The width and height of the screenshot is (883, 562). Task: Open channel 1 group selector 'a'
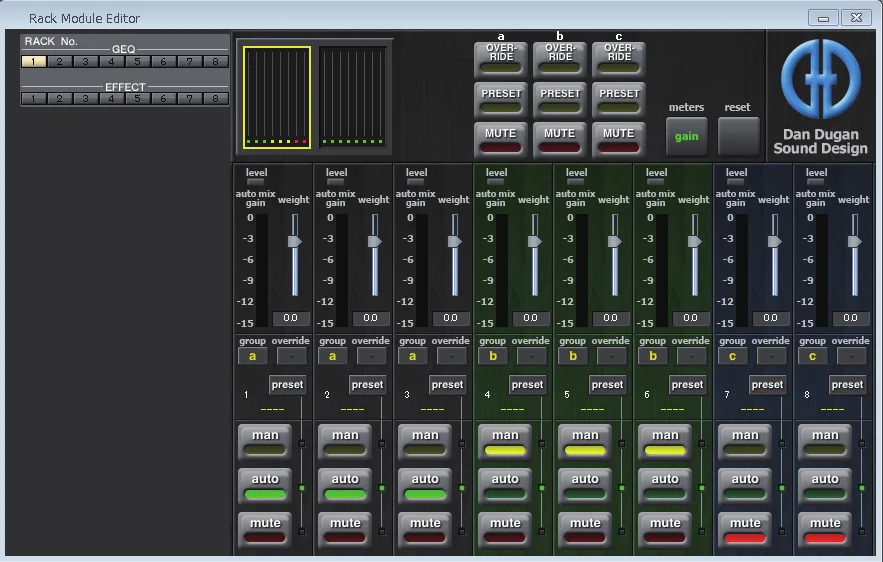tap(253, 356)
